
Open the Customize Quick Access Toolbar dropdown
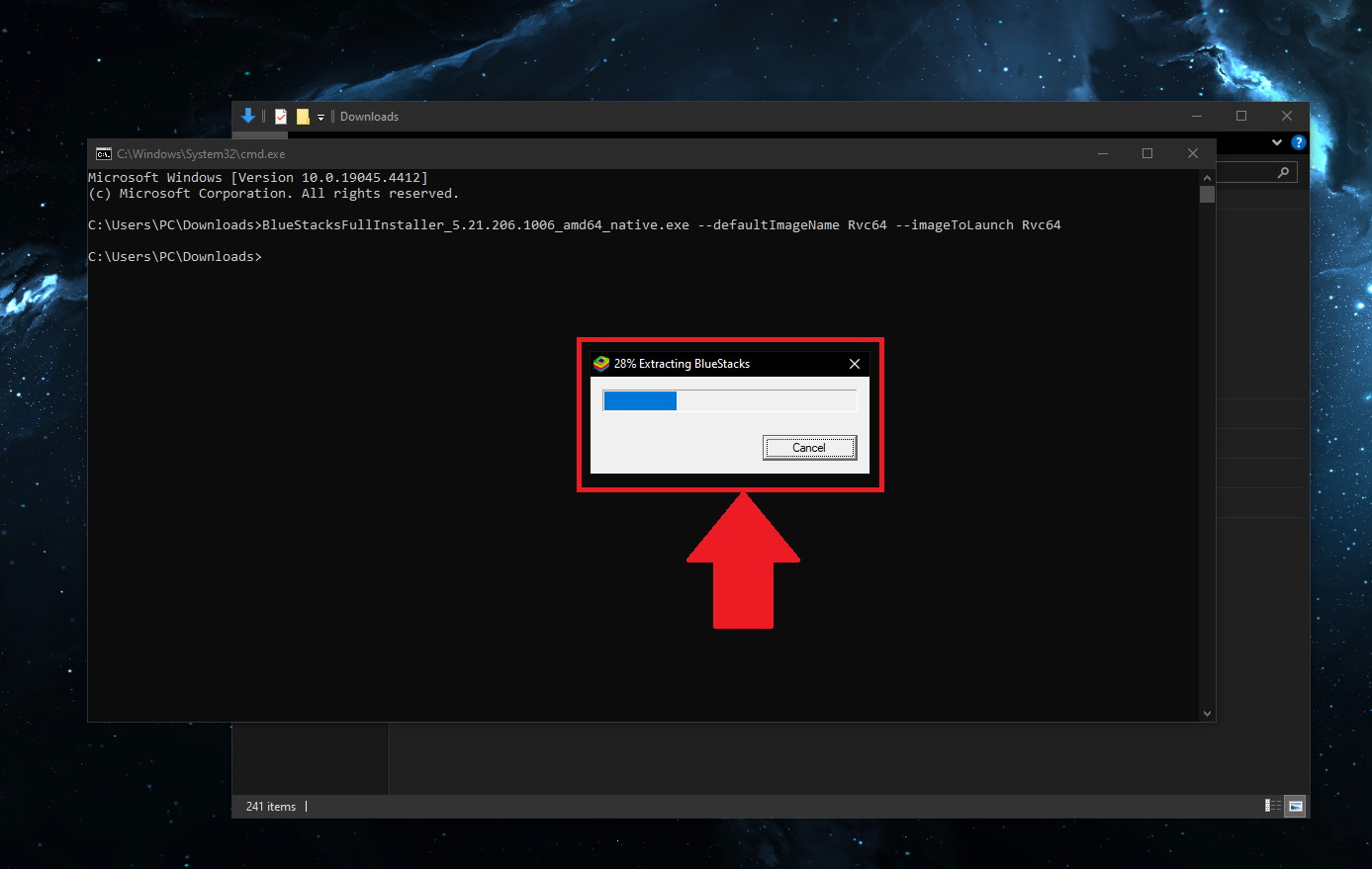tap(320, 116)
